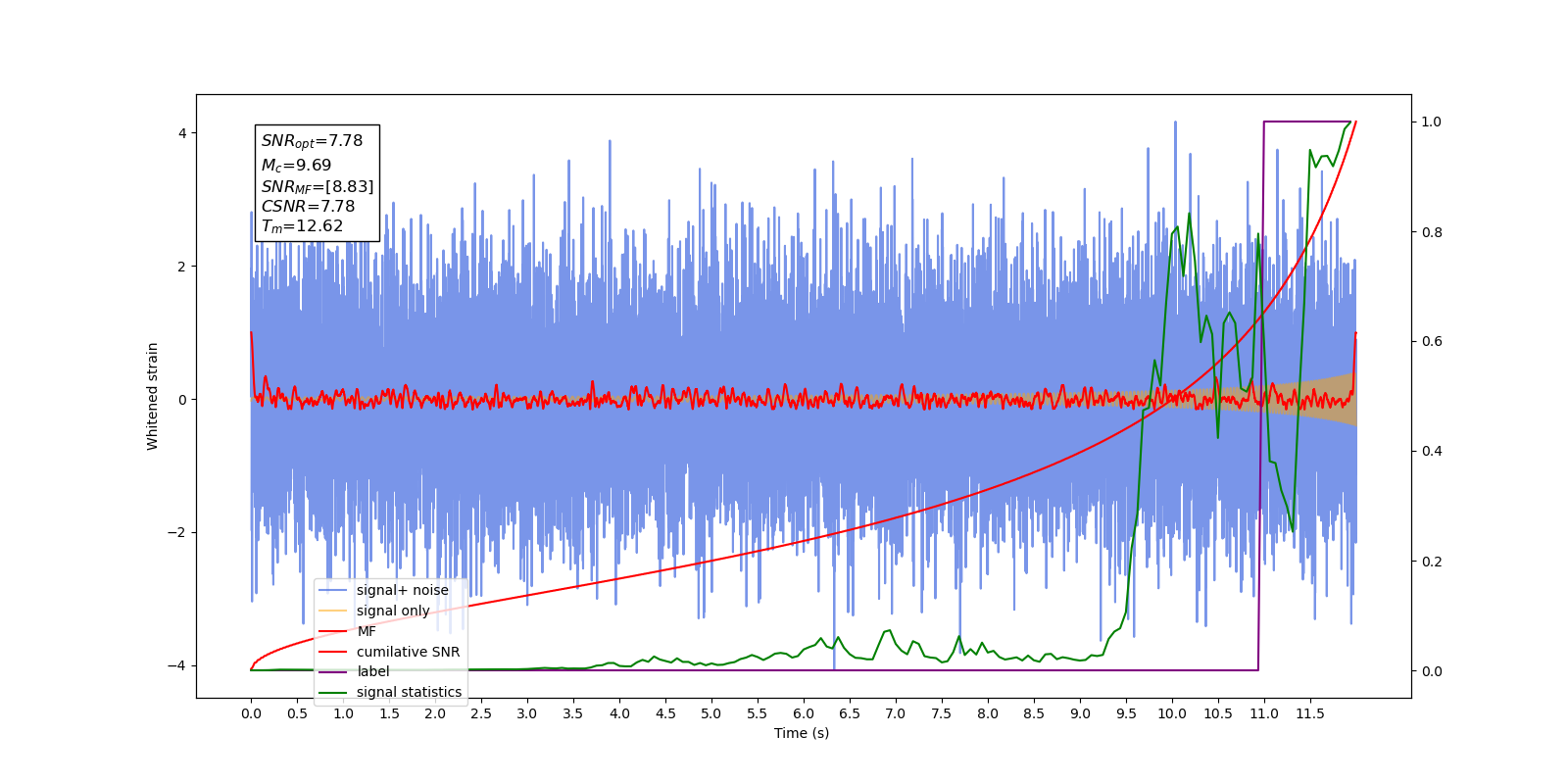Click the right-axis tick label 1.0

(x=1432, y=122)
